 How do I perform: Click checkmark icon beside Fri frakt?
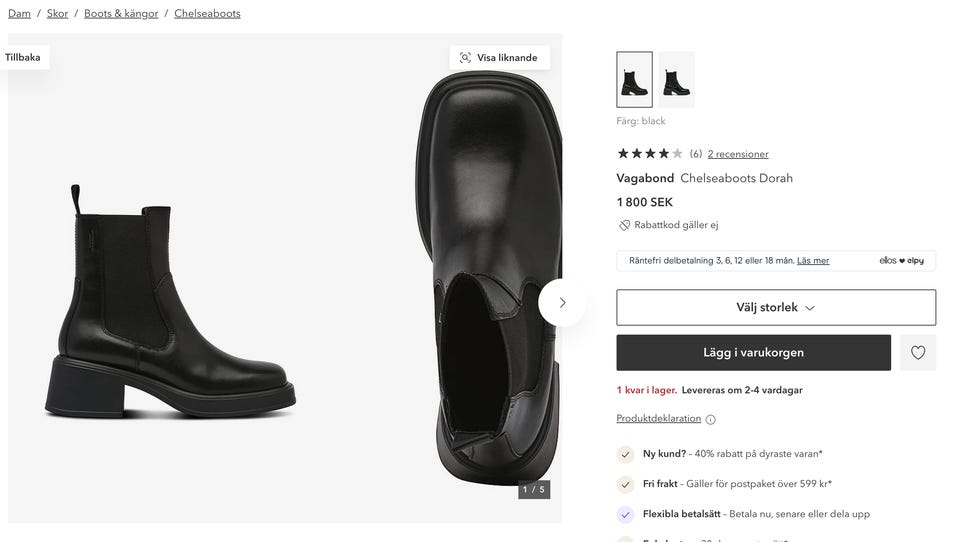(625, 484)
